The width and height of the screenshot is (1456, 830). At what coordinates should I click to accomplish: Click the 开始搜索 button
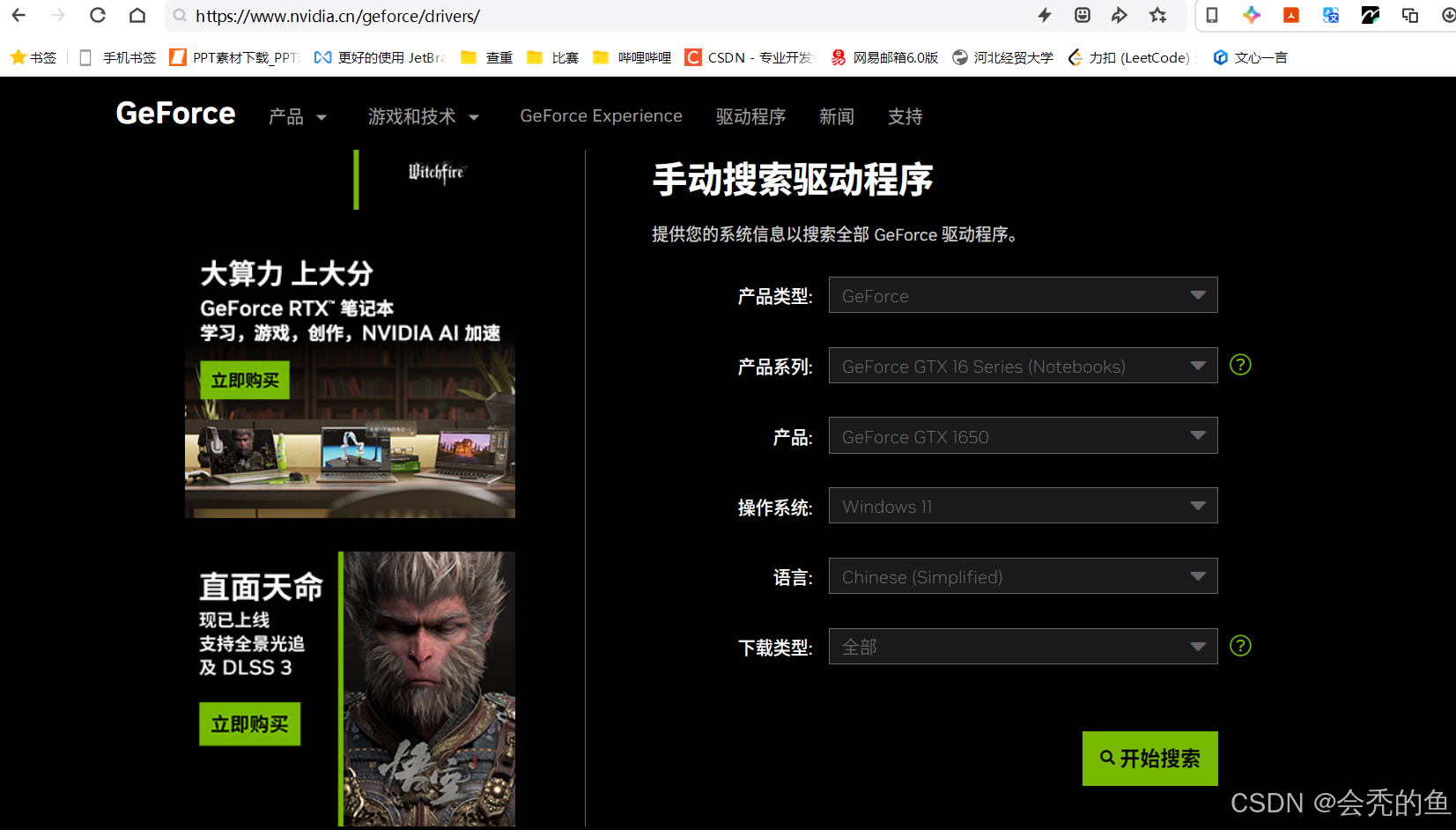click(1150, 759)
